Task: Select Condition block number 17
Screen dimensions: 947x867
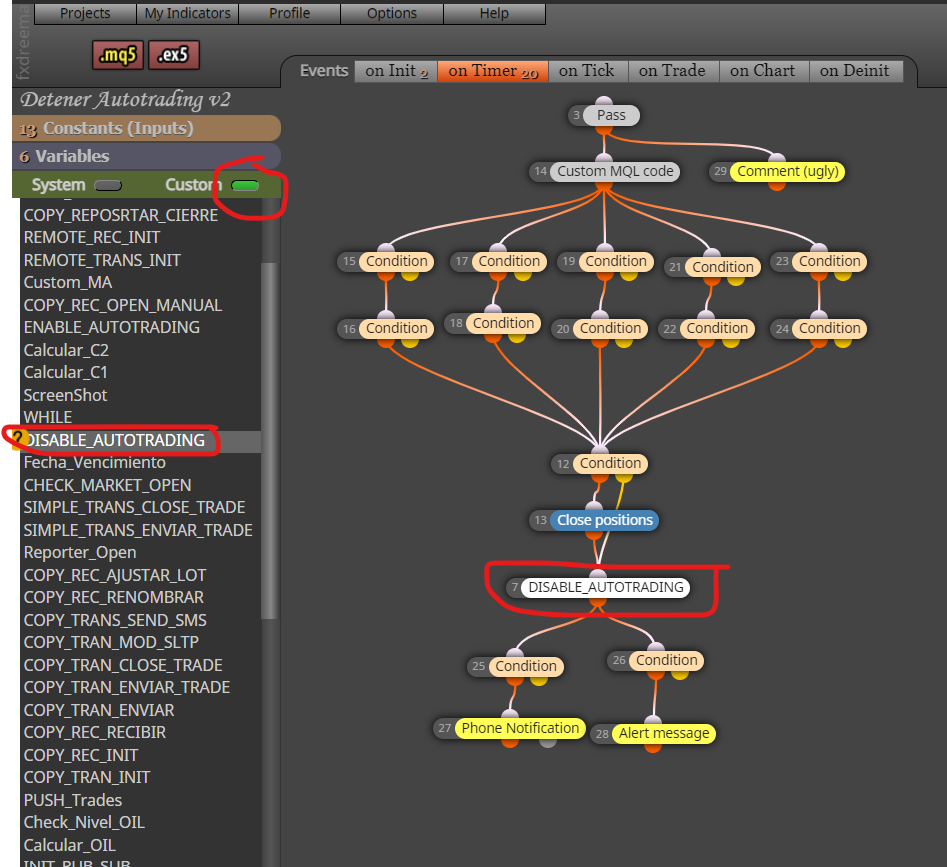Action: (x=509, y=261)
